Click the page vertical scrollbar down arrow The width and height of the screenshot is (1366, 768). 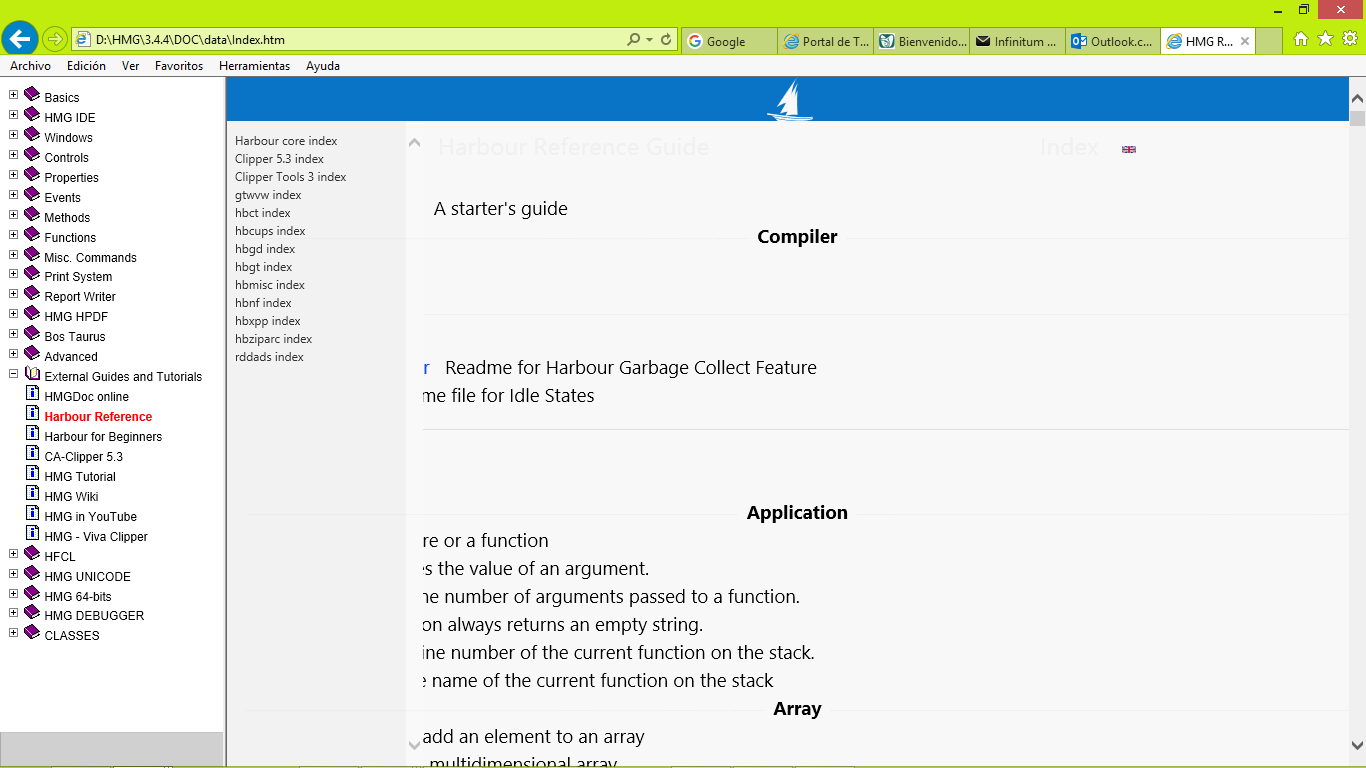tap(1357, 745)
